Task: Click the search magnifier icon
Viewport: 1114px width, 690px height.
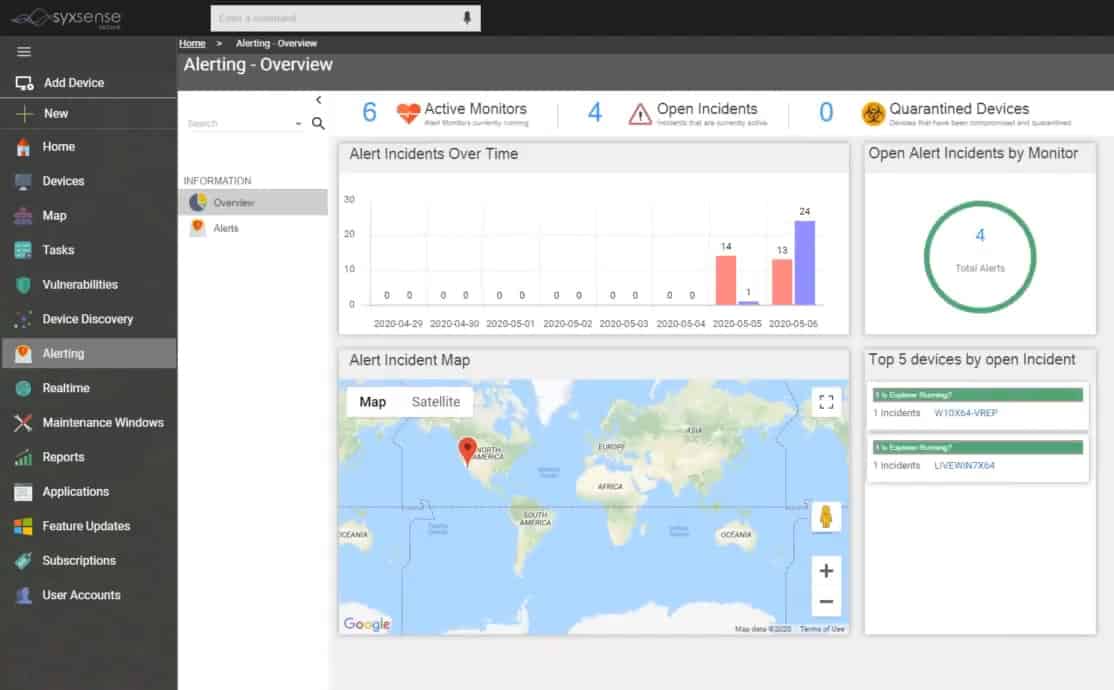Action: pos(318,124)
